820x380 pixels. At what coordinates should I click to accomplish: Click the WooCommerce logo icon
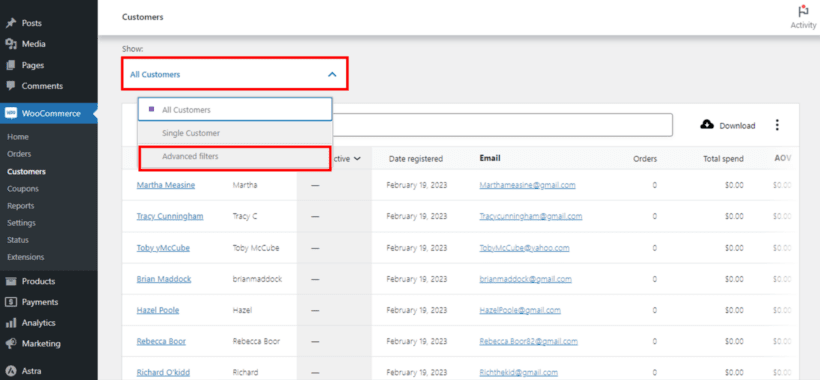11,113
